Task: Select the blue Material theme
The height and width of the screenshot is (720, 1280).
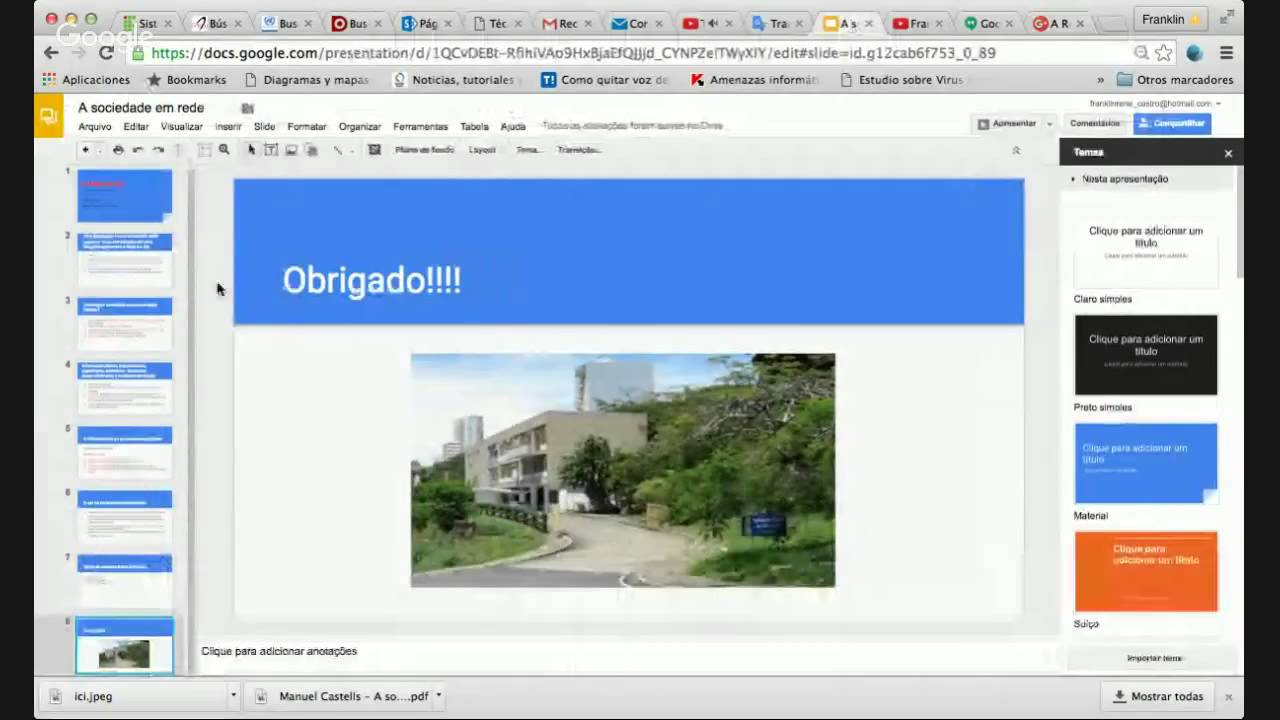Action: (1146, 463)
